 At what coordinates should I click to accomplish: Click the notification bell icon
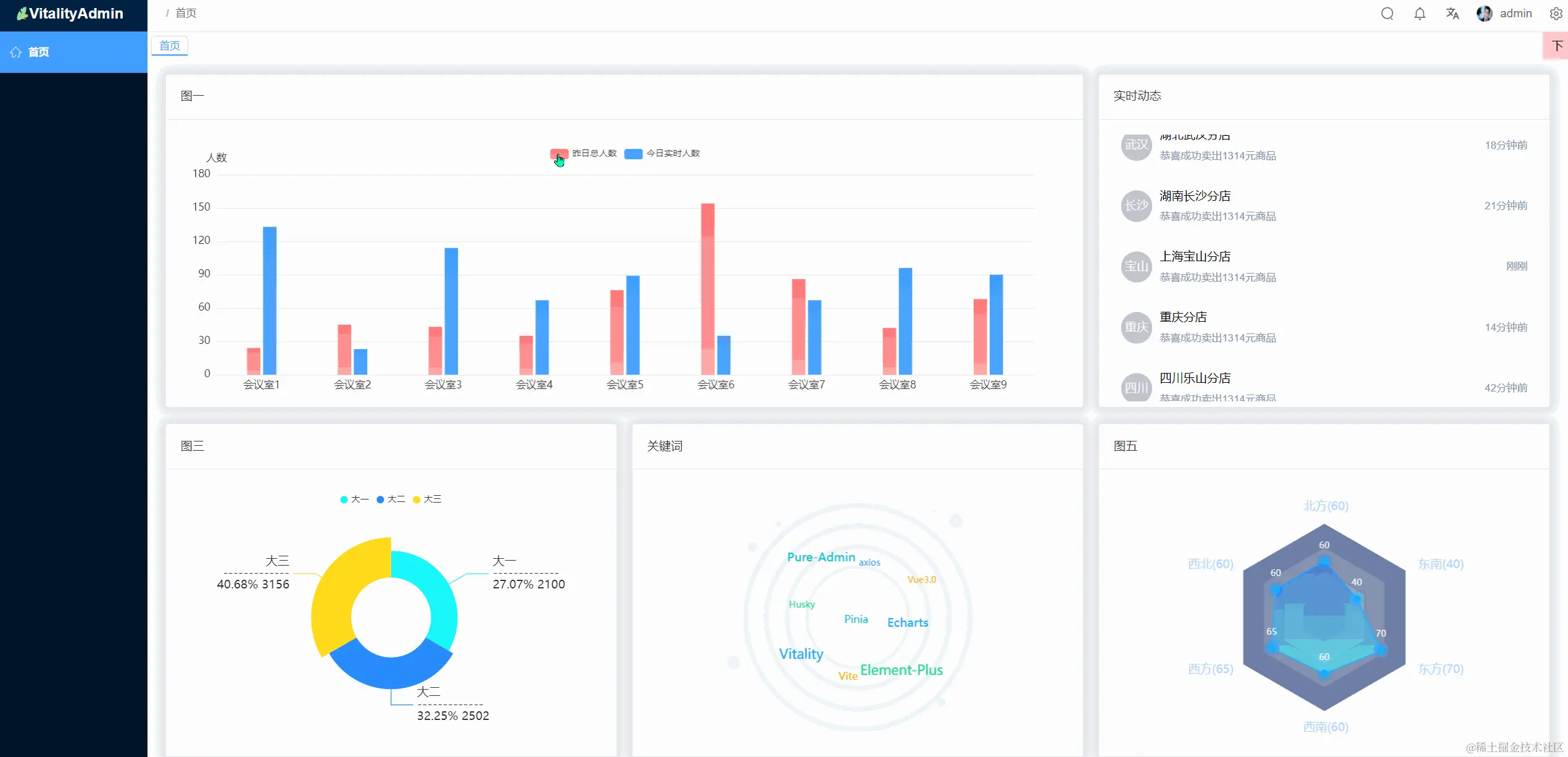pos(1420,14)
